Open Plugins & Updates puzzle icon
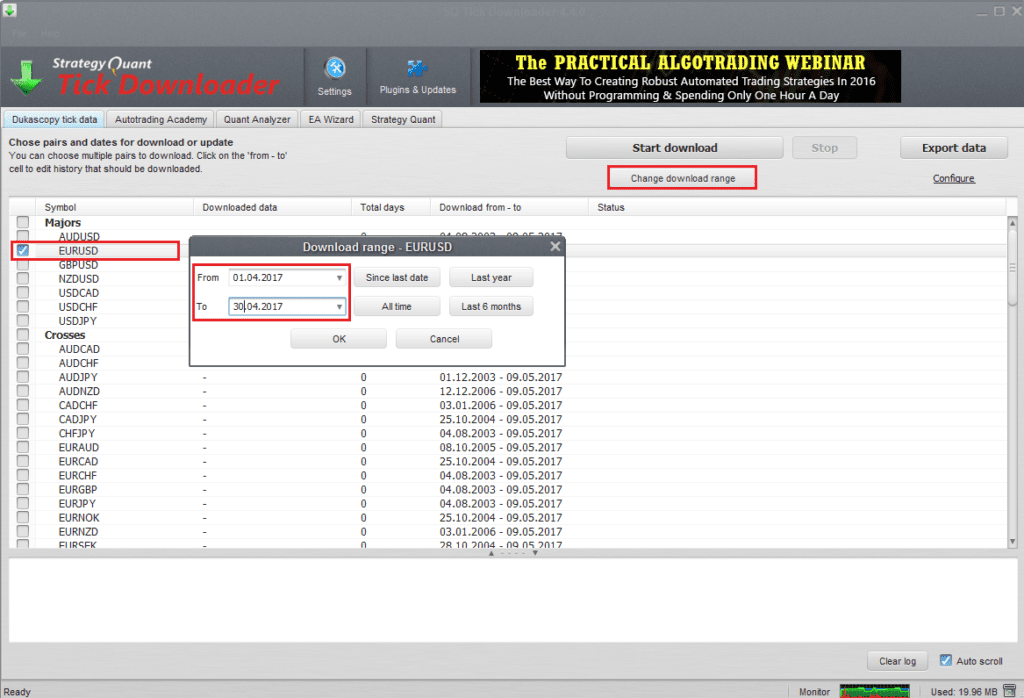The width and height of the screenshot is (1024, 698). pos(417,68)
